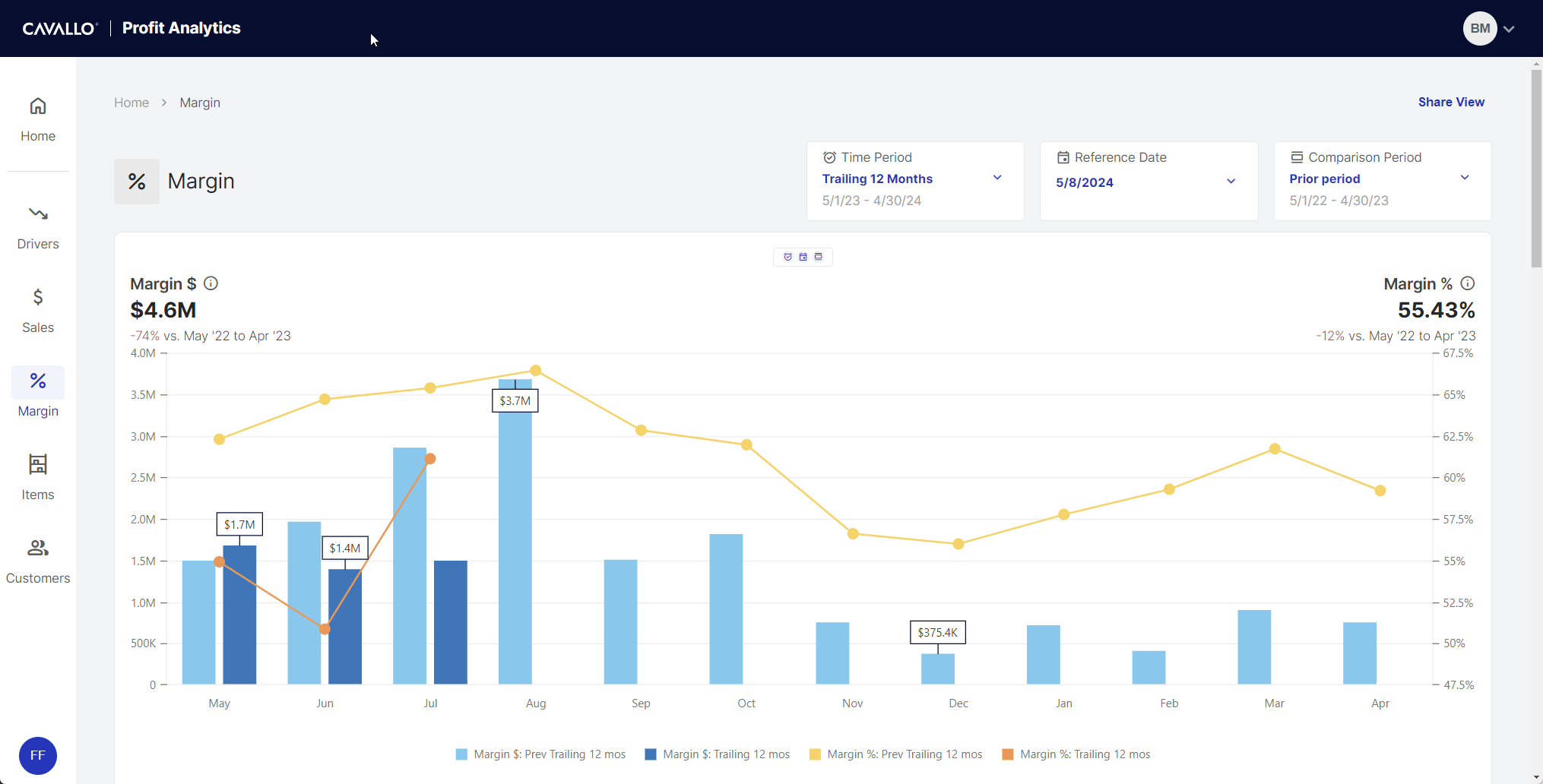Open the BM user account menu
The height and width of the screenshot is (784, 1543).
point(1488,29)
